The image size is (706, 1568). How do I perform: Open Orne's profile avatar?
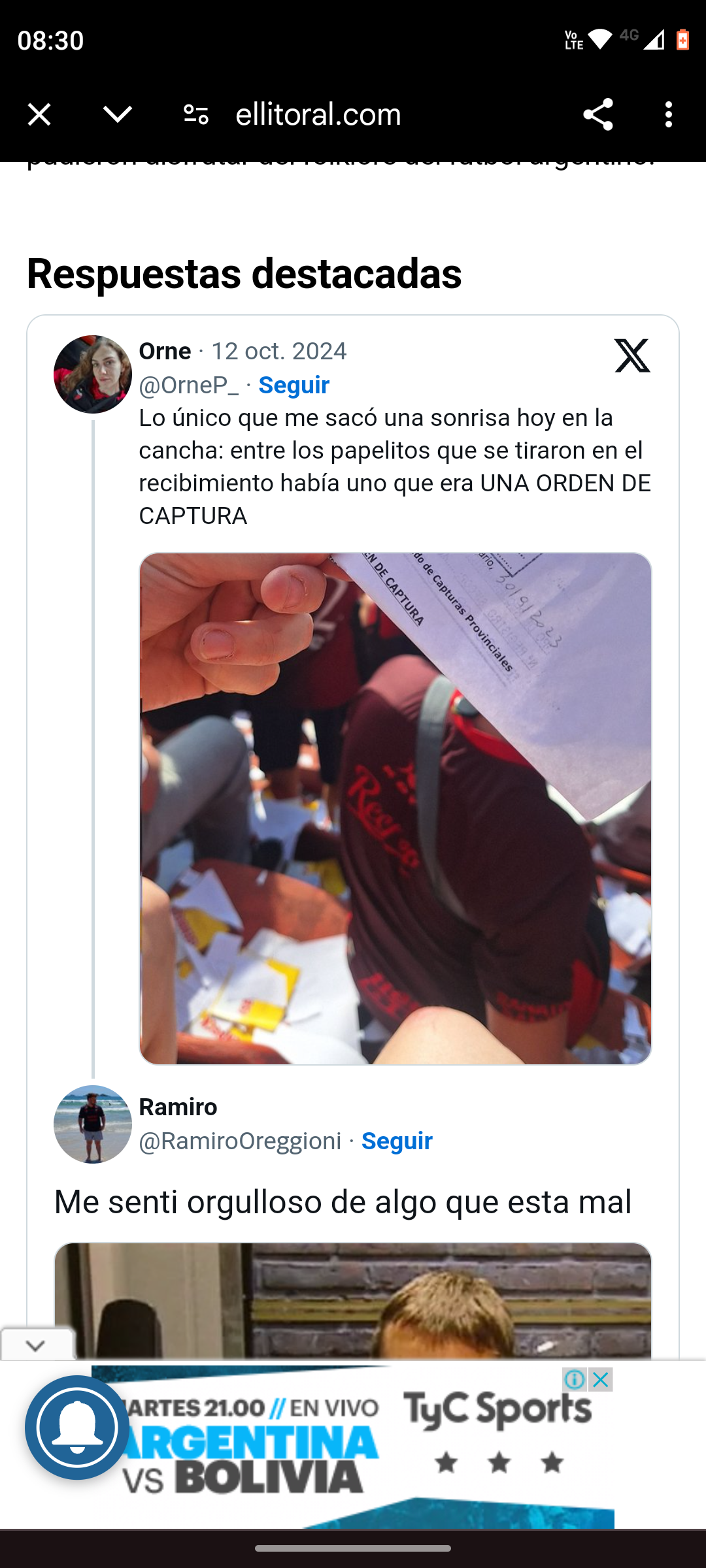click(x=93, y=374)
